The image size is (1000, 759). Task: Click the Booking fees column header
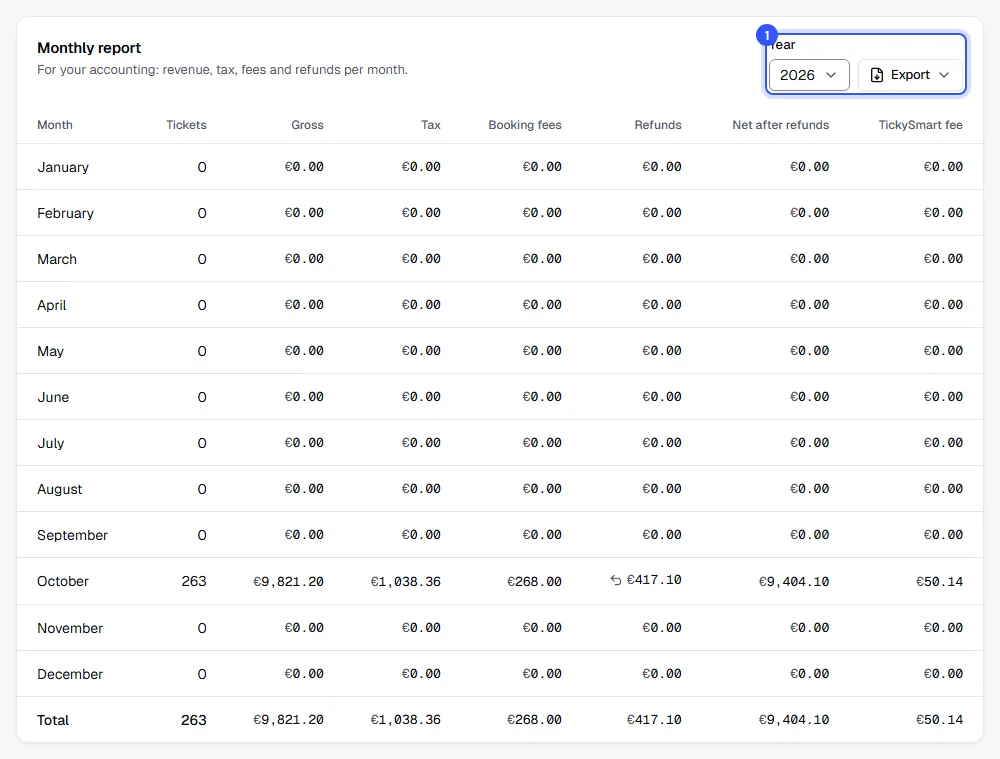[x=525, y=125]
